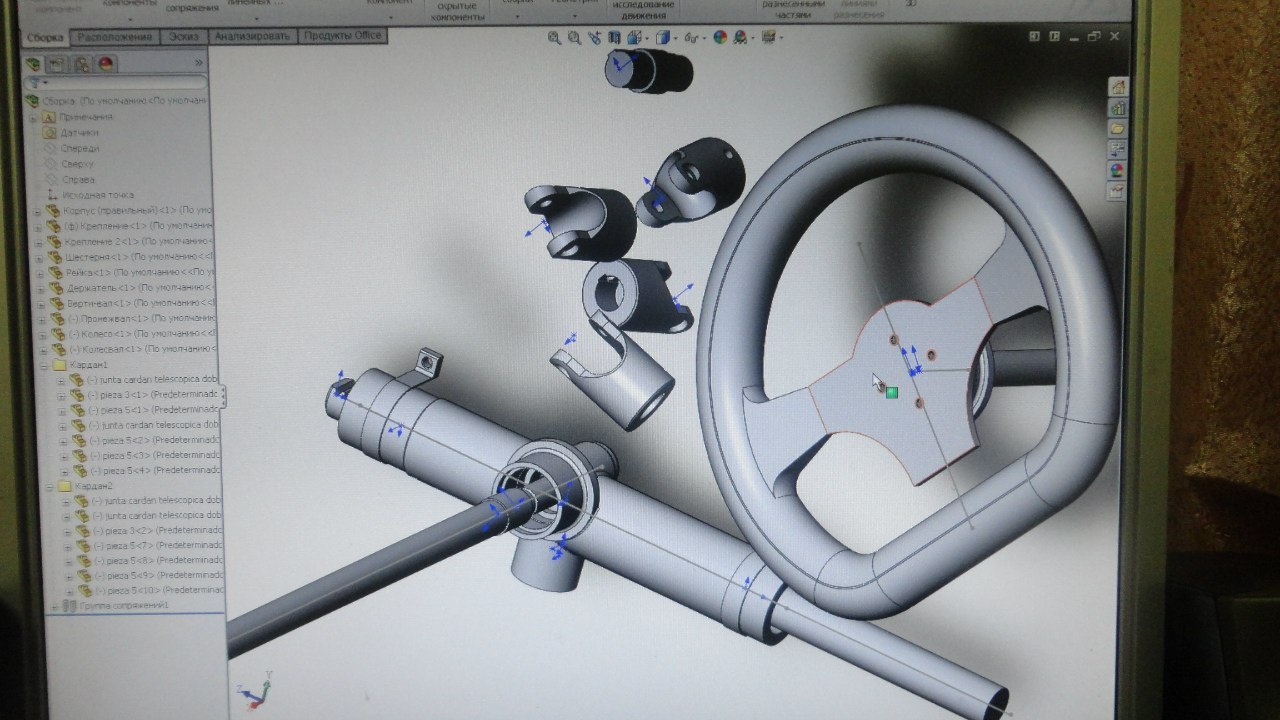The image size is (1280, 720).
Task: Open the Design Library in task pane
Action: coord(1118,107)
